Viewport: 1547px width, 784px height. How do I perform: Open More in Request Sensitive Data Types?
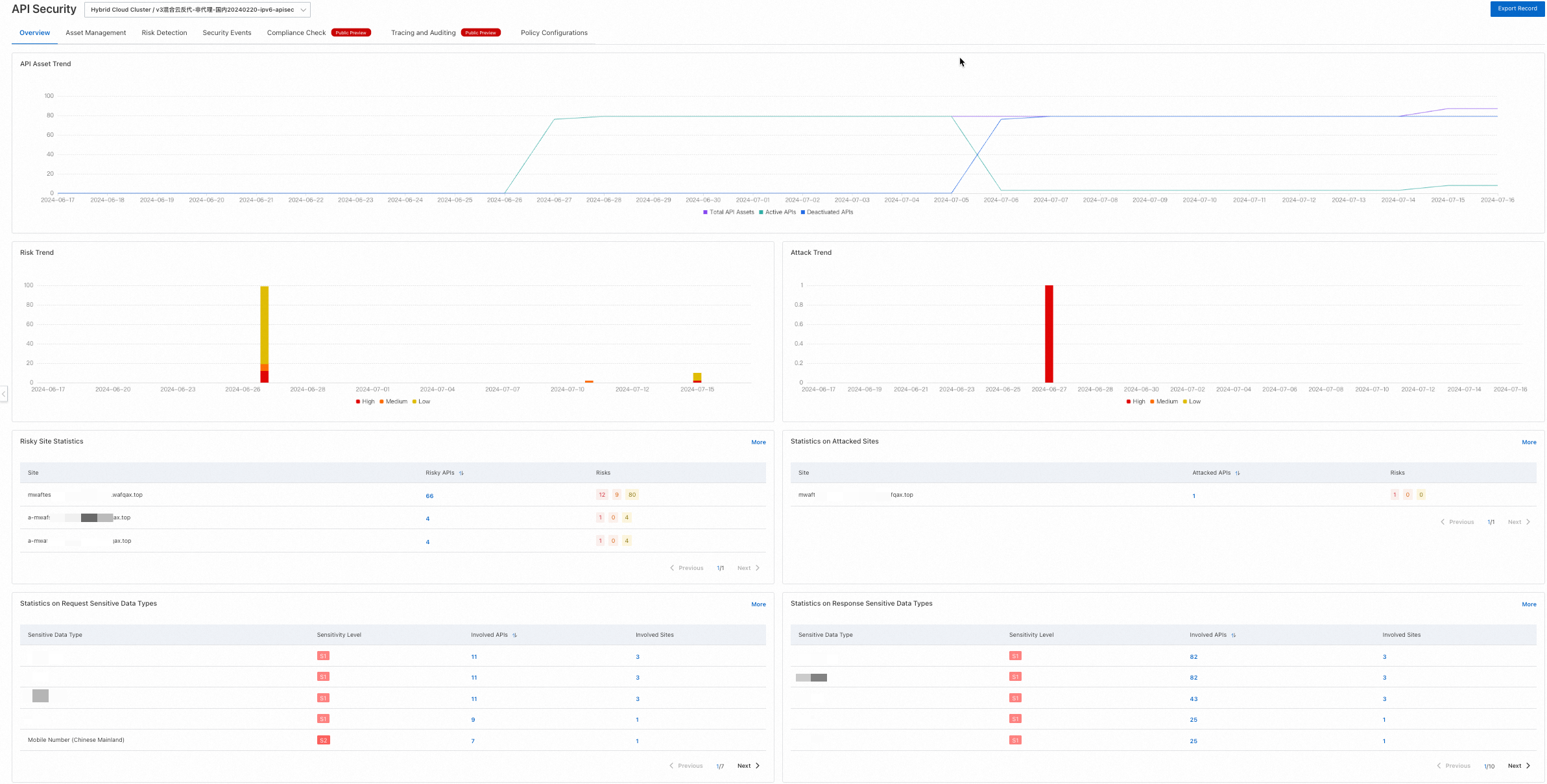758,604
